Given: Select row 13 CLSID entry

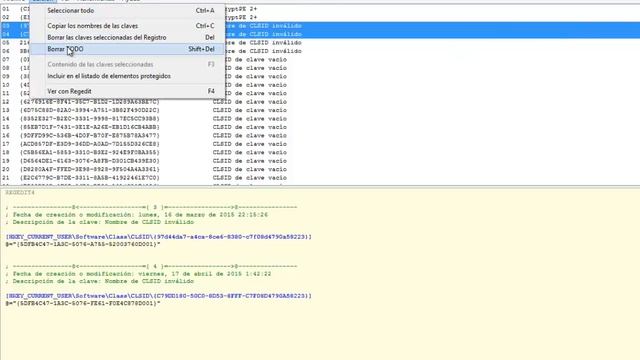Looking at the screenshot, I should tap(320, 110).
